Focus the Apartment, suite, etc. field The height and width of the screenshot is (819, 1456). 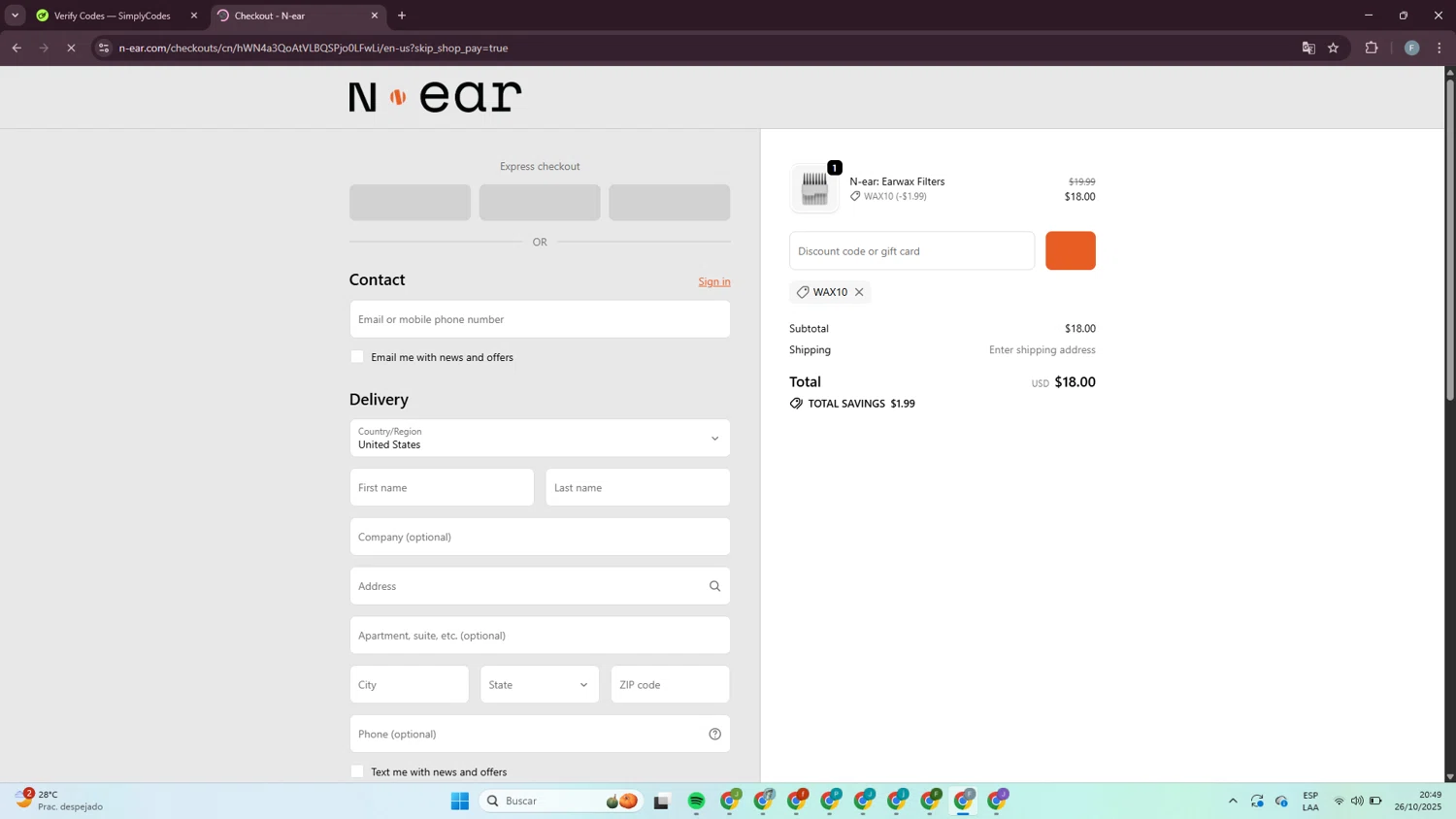click(540, 636)
